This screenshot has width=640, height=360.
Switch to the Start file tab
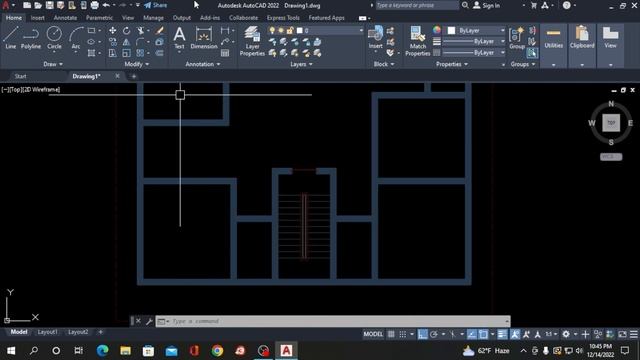coord(20,76)
